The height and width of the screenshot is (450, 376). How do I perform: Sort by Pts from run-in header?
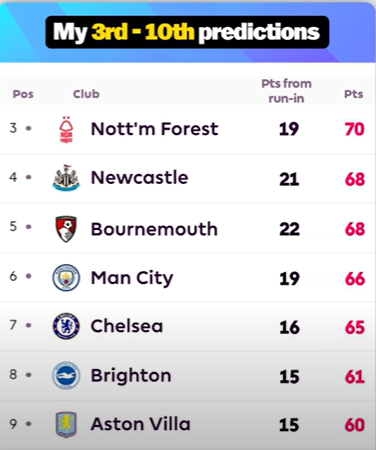coord(286,91)
